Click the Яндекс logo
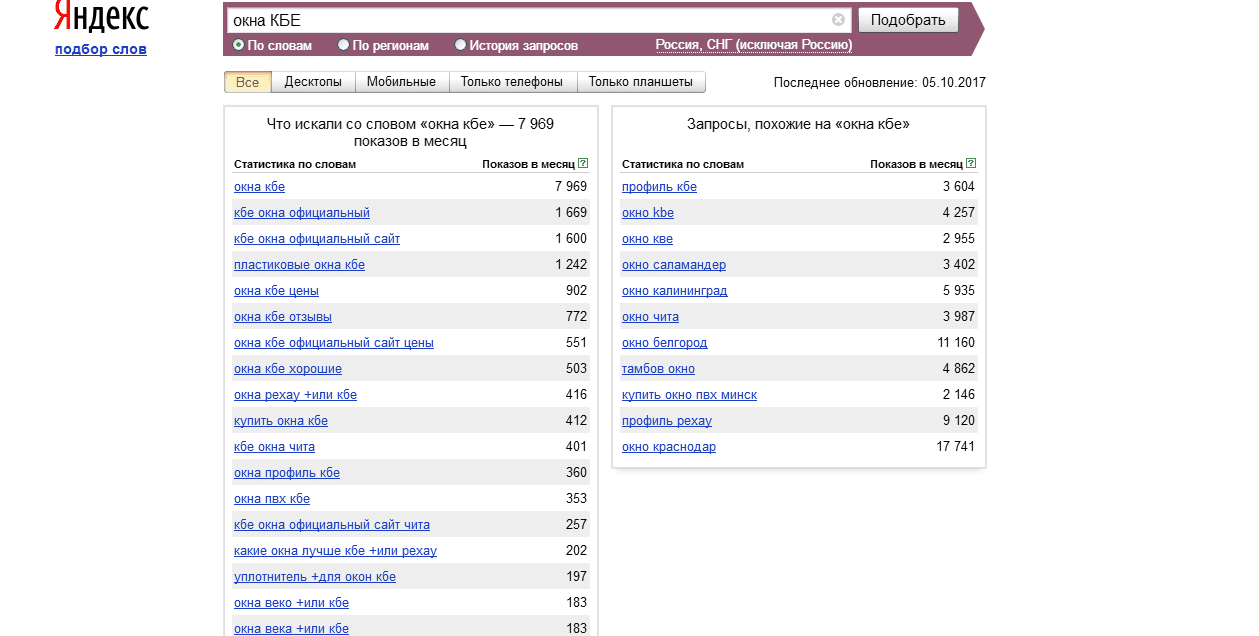This screenshot has width=1259, height=636. [100, 17]
